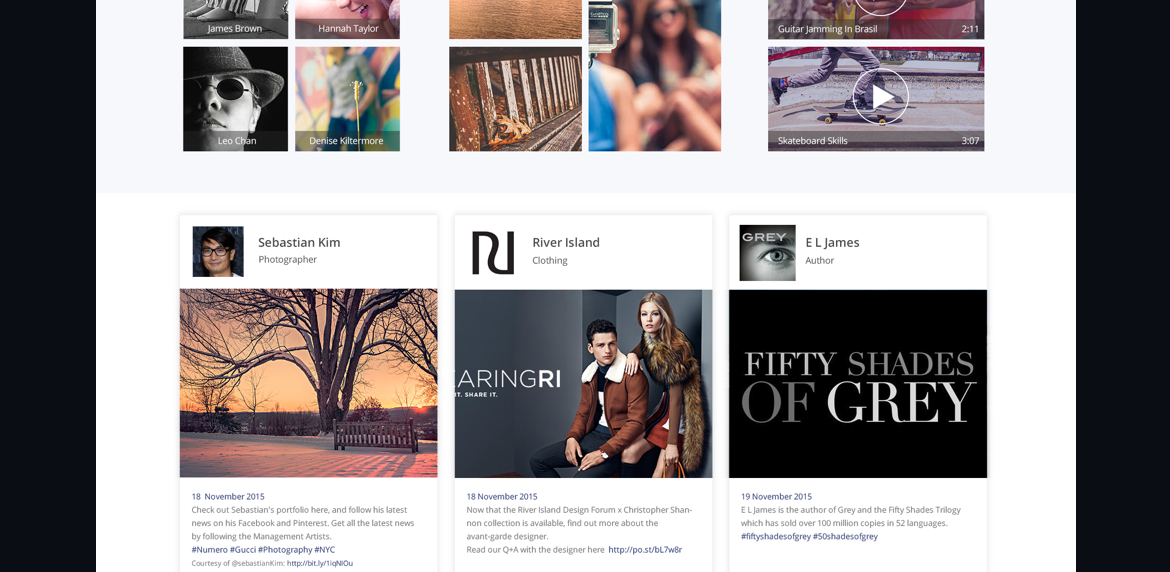The image size is (1170, 572).
Task: Open Leo Chan's profile photo
Action: (x=235, y=98)
